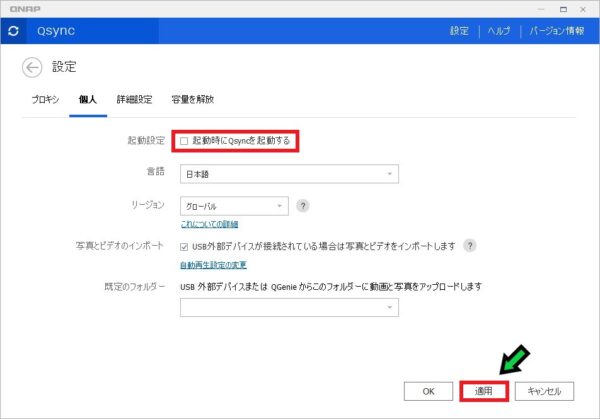
Task: Open ヘルプ in the top header
Action: tap(499, 31)
